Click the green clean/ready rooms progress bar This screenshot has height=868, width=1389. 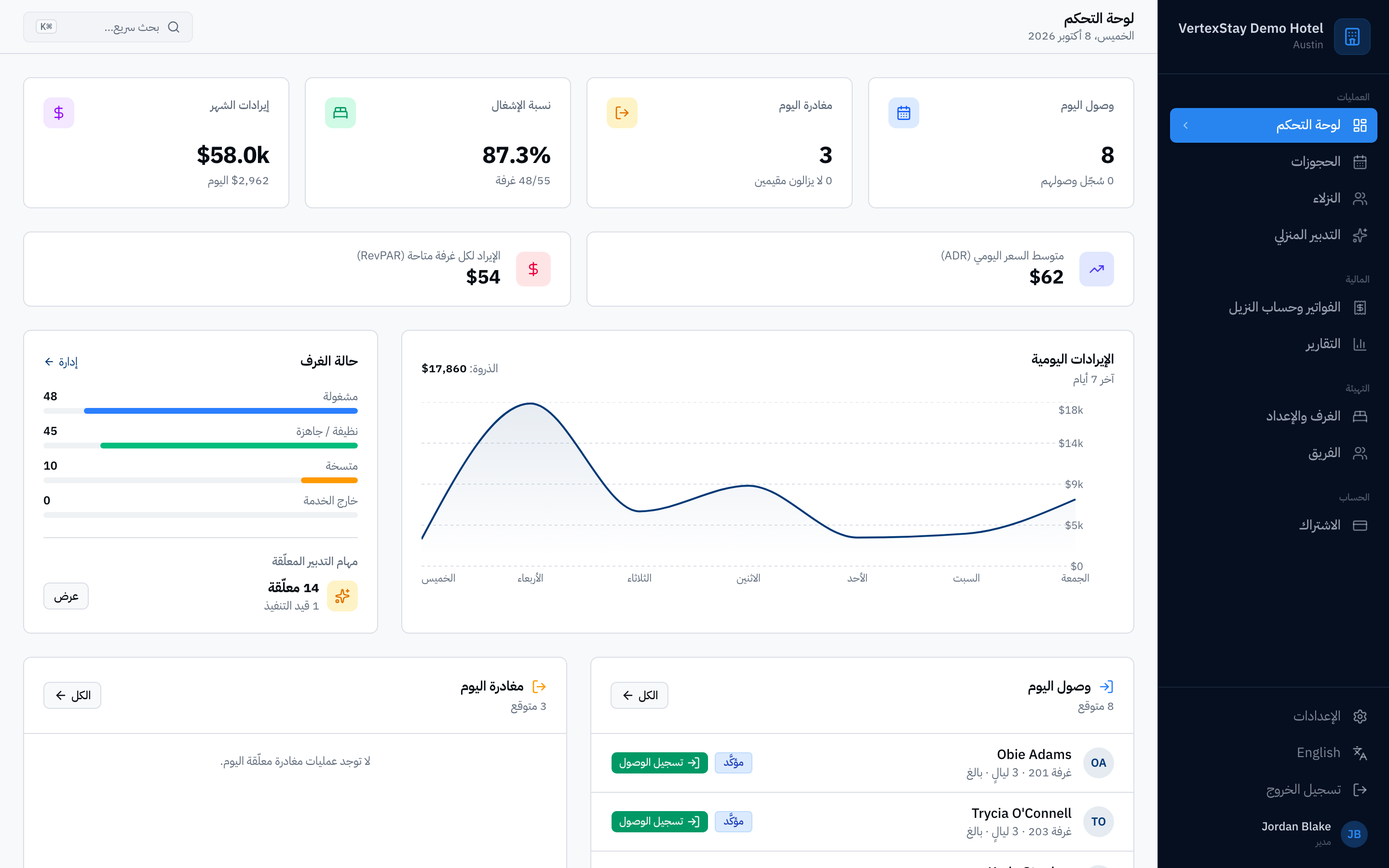coord(229,446)
